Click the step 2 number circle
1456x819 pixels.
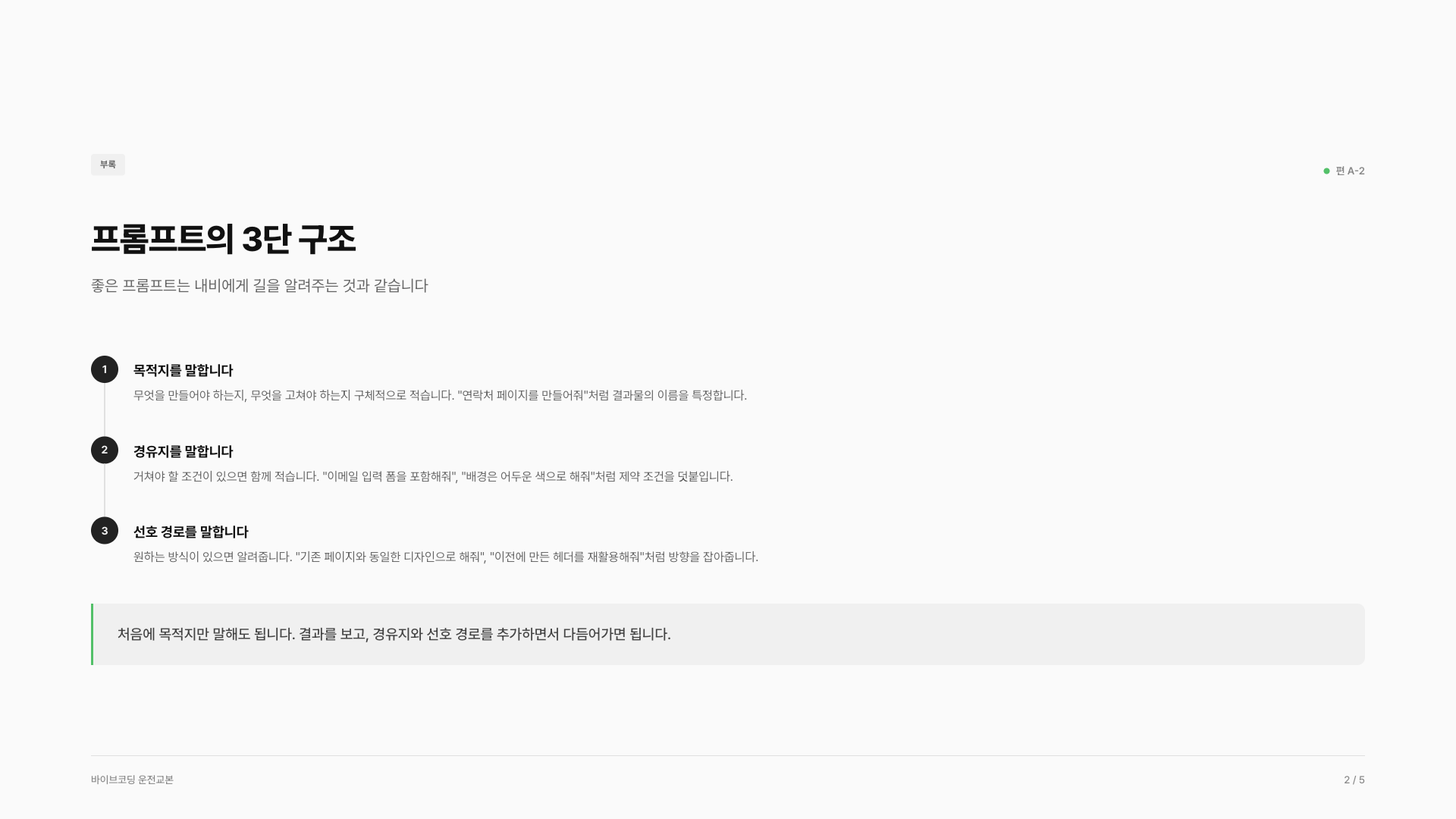click(105, 450)
